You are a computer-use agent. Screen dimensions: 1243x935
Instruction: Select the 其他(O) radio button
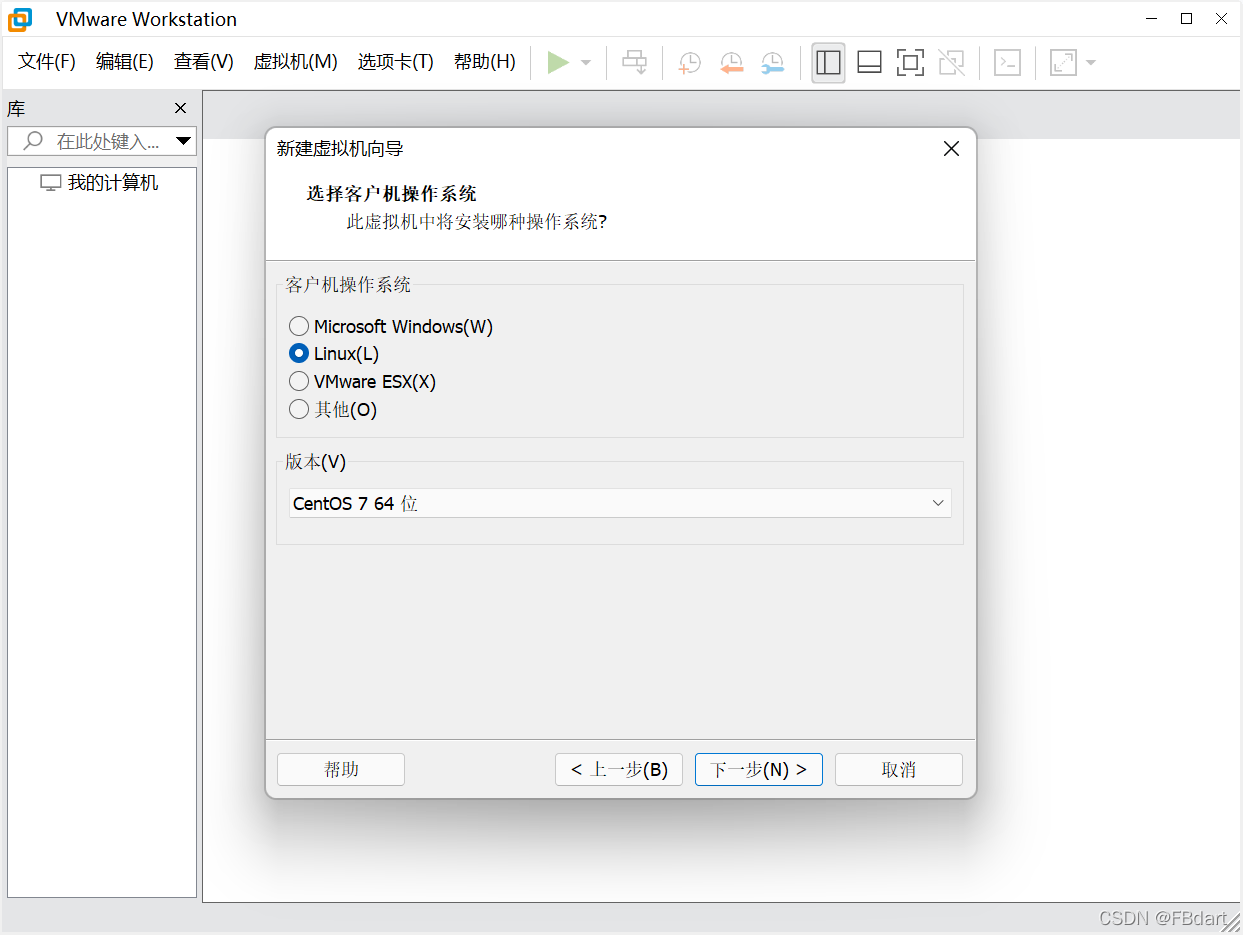[x=299, y=409]
